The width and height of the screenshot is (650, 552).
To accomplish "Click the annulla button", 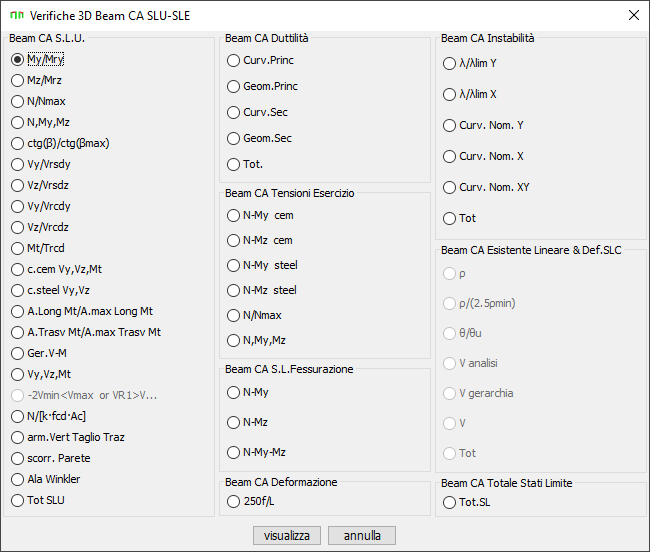I will click(x=362, y=536).
